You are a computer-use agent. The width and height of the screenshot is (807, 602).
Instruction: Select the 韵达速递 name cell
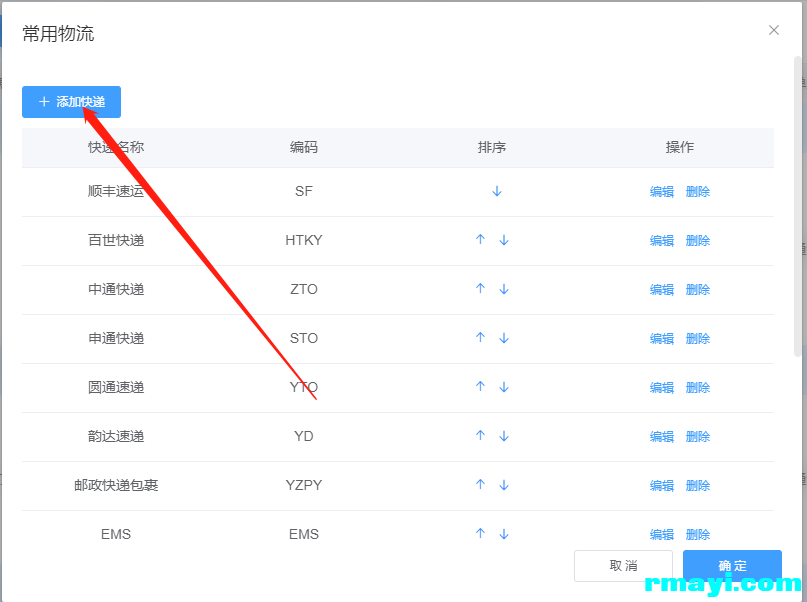click(x=116, y=436)
